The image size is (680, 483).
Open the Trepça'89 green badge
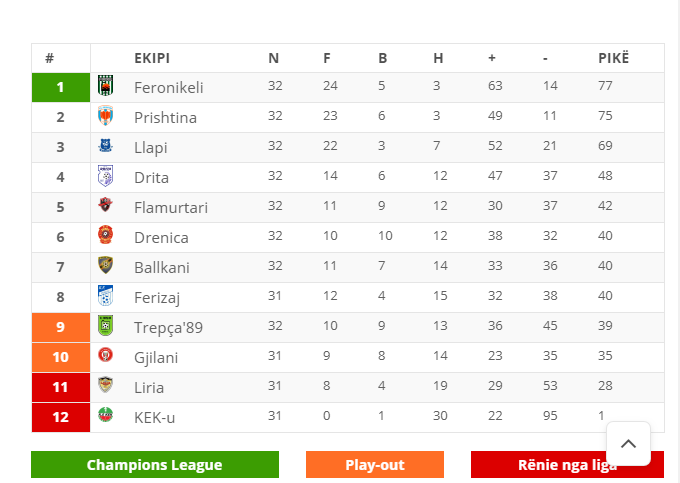click(x=105, y=326)
